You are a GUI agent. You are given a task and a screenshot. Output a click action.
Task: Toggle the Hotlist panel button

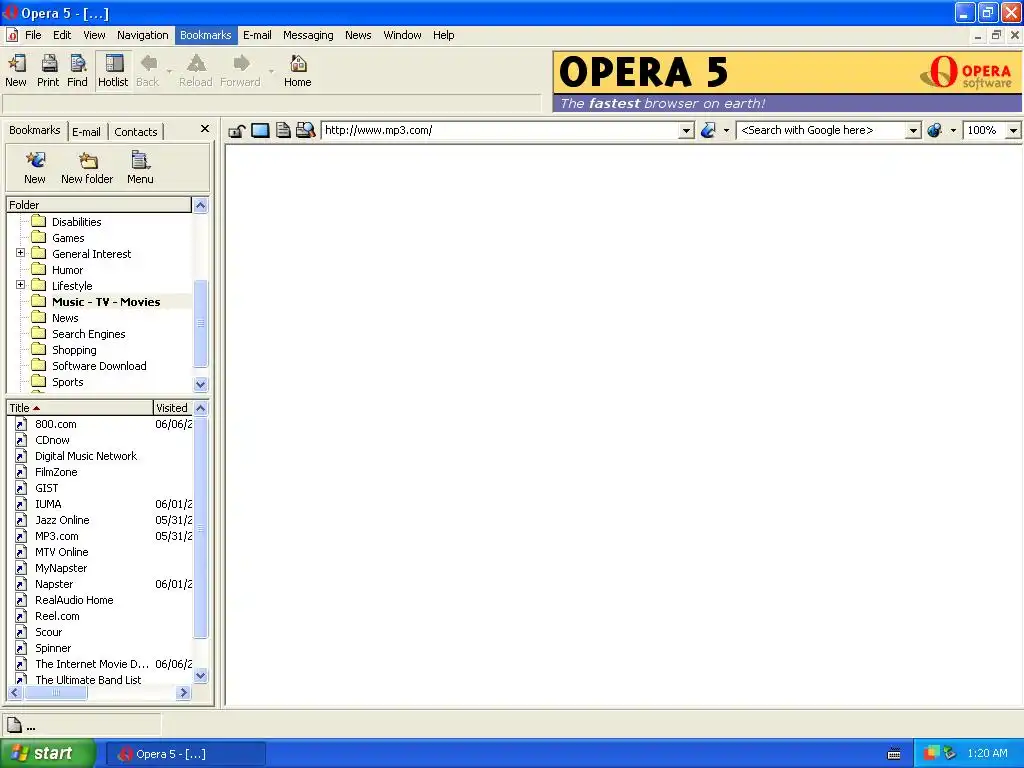(113, 70)
